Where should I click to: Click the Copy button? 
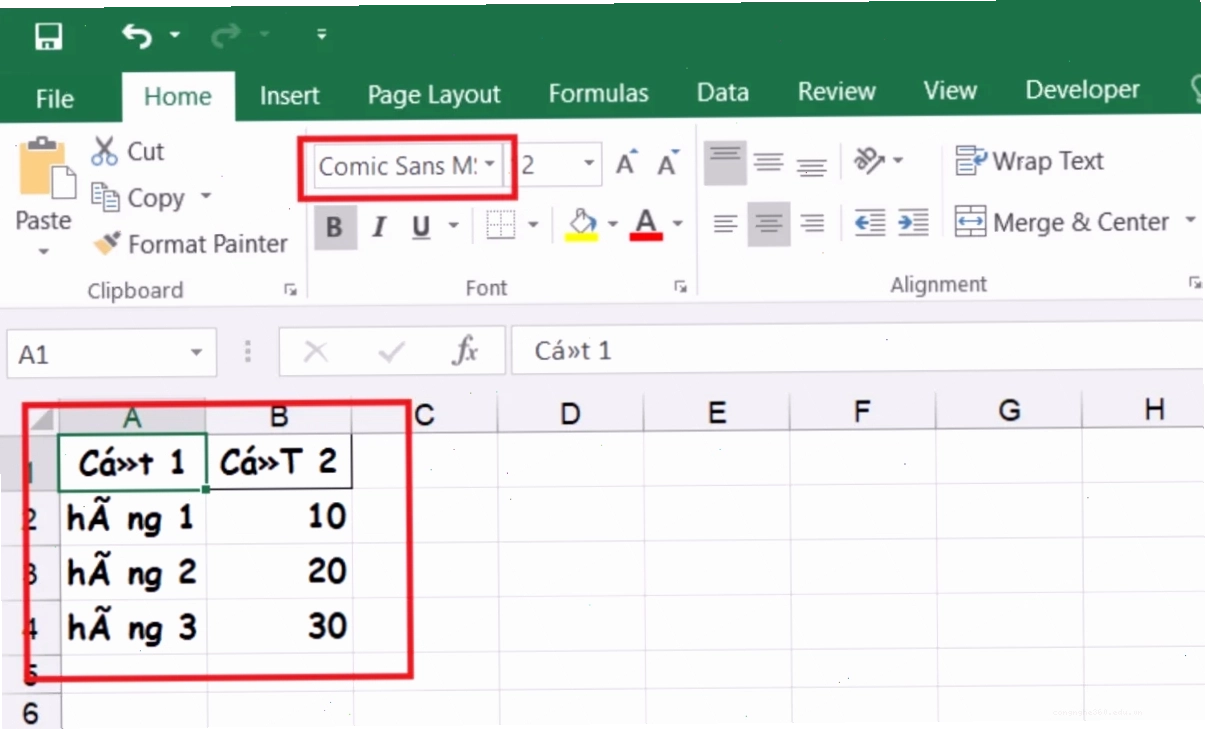139,198
